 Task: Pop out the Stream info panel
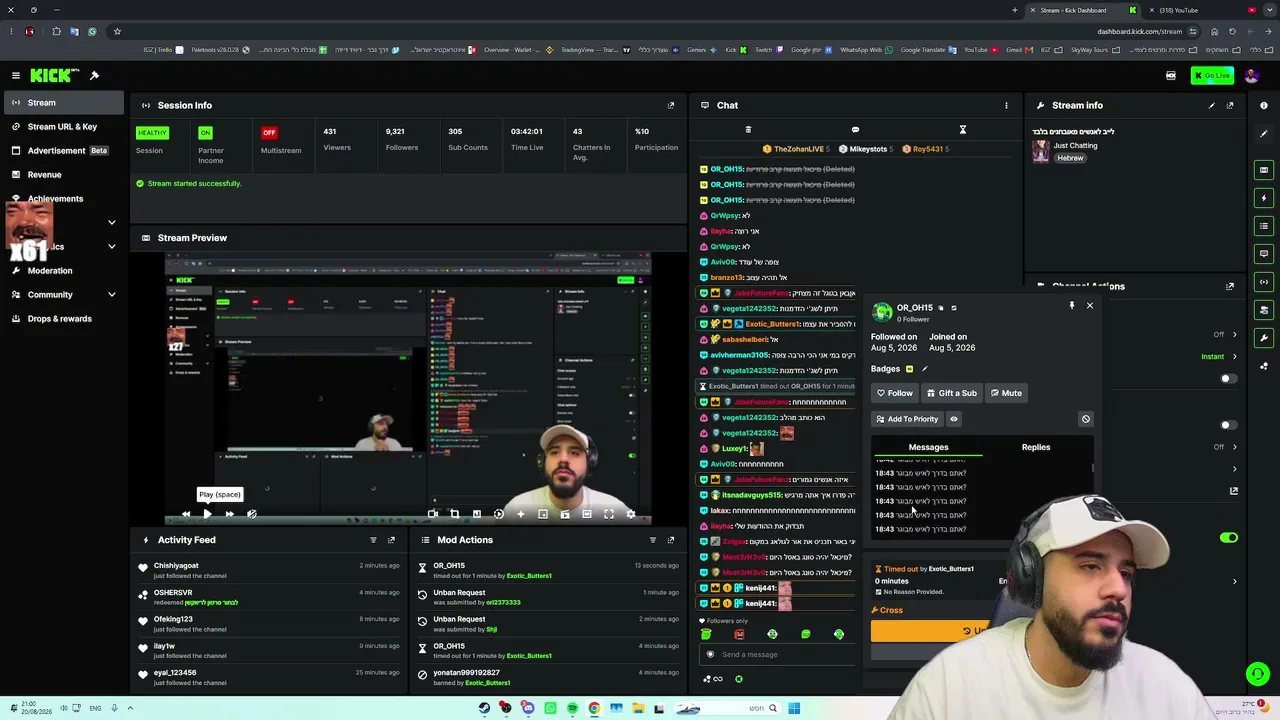1230,105
